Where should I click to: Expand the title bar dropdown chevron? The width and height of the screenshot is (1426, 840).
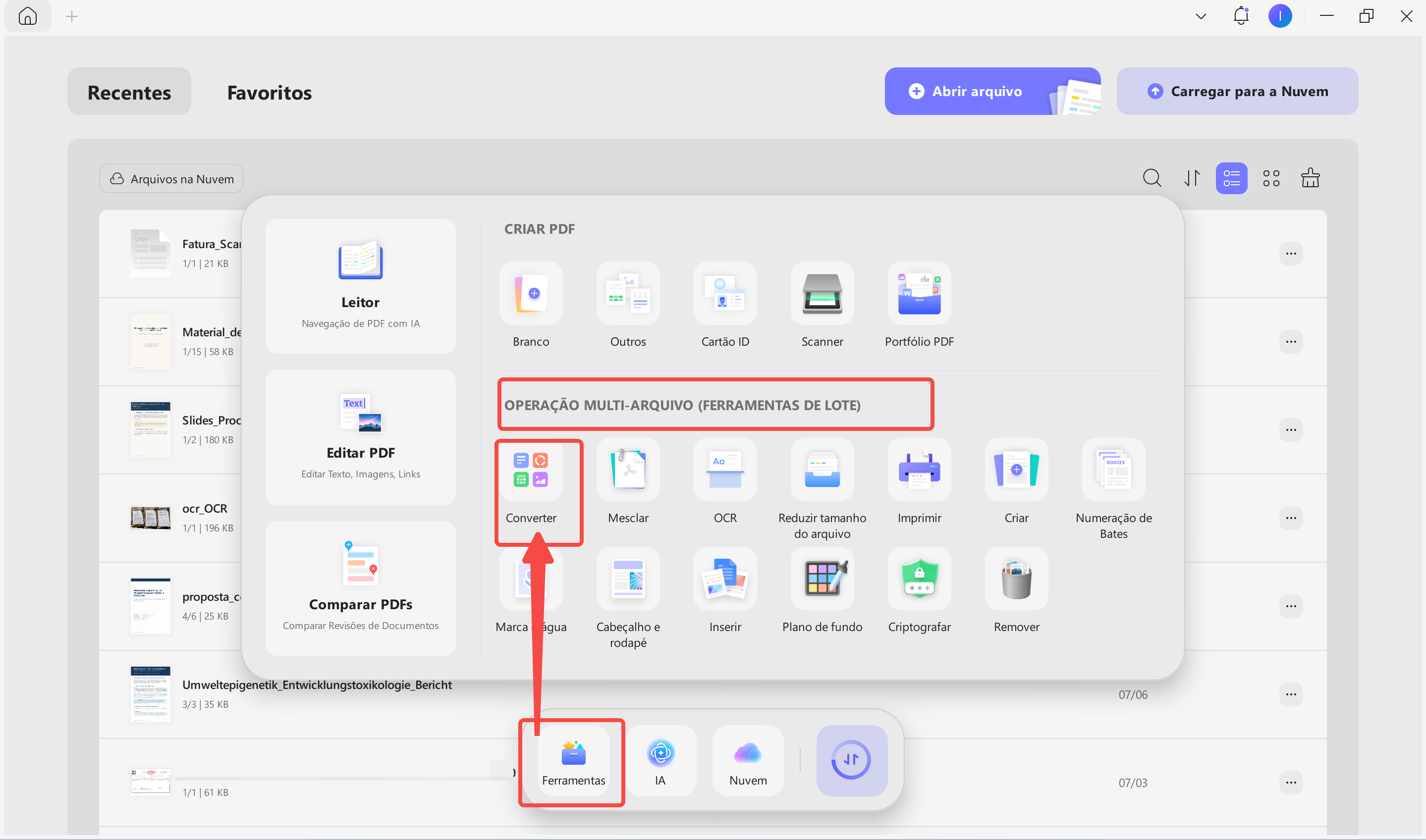1200,16
